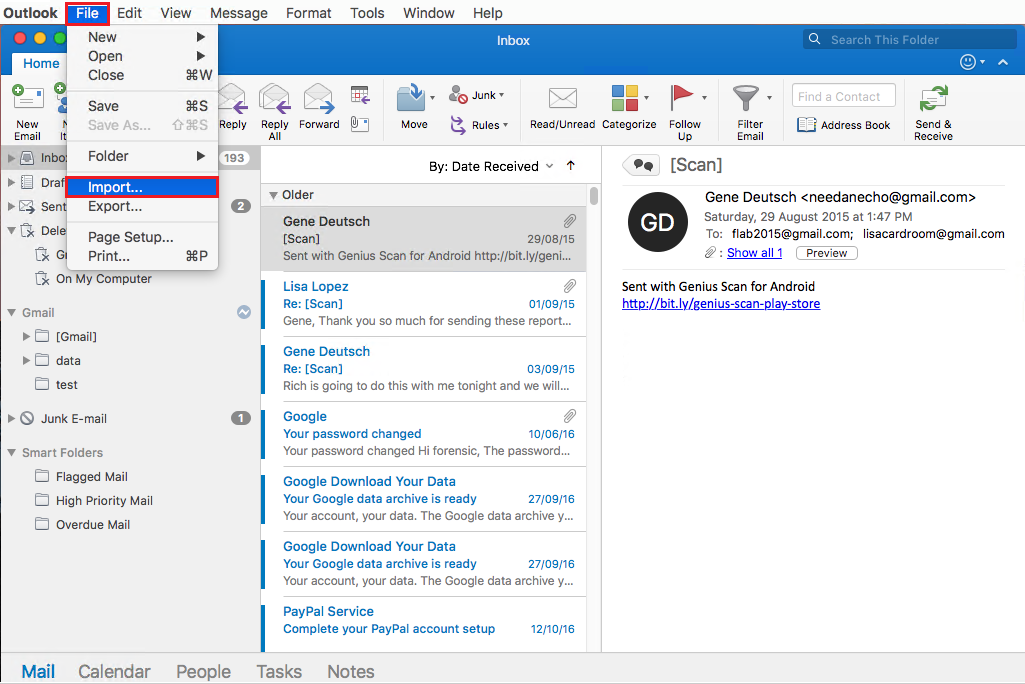This screenshot has width=1025, height=684.
Task: Open the Lisa Lopez Re: [Scan] email
Action: point(425,303)
